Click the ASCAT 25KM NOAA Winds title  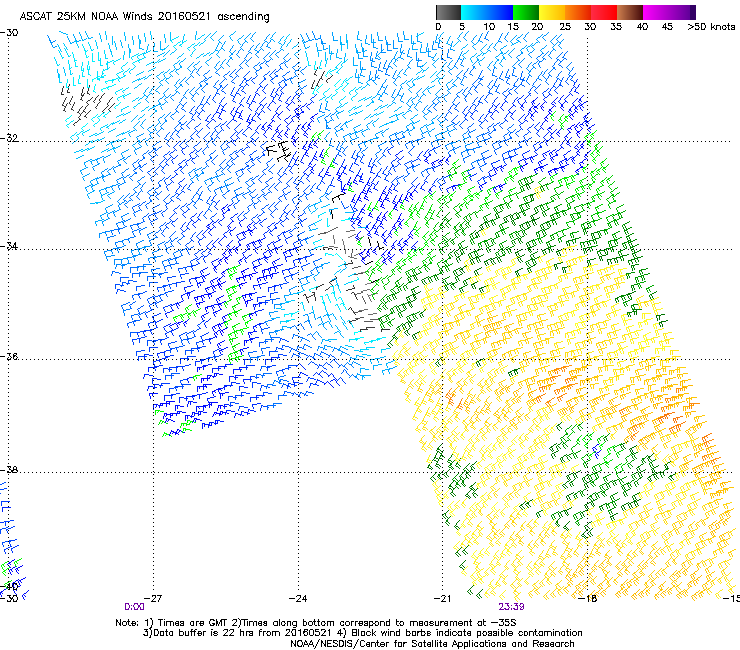point(144,16)
